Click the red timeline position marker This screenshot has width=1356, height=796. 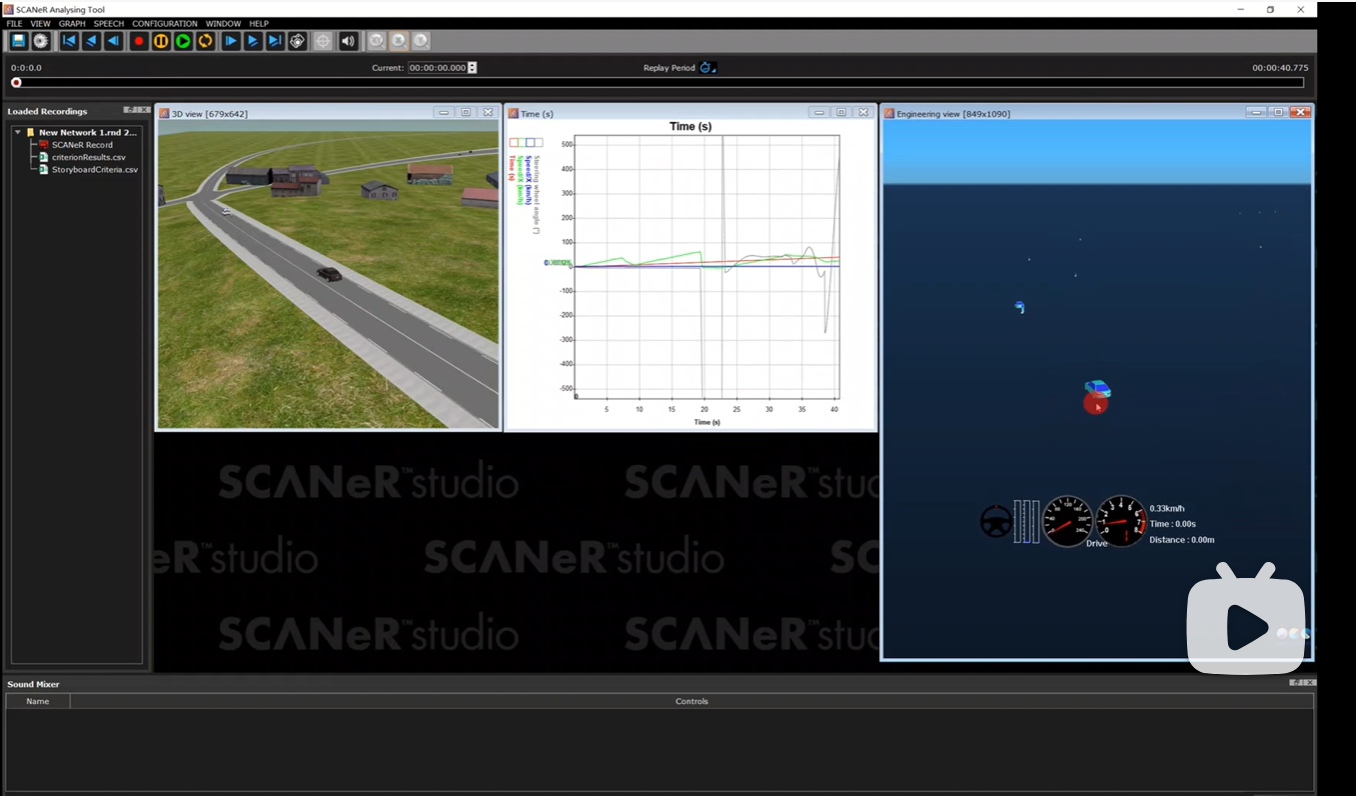pyautogui.click(x=16, y=83)
